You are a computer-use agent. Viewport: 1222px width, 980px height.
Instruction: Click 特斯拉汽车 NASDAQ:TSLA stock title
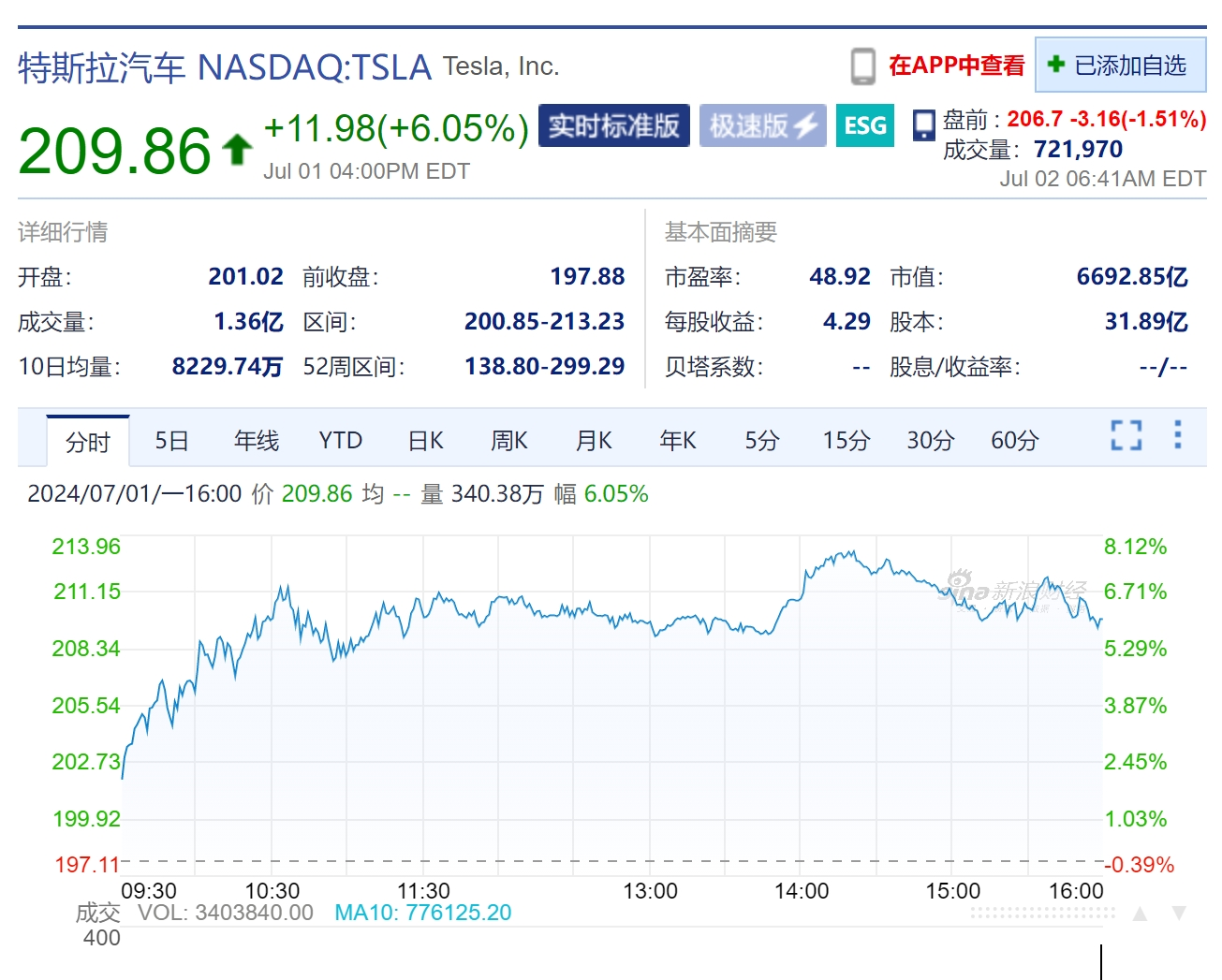pyautogui.click(x=225, y=67)
